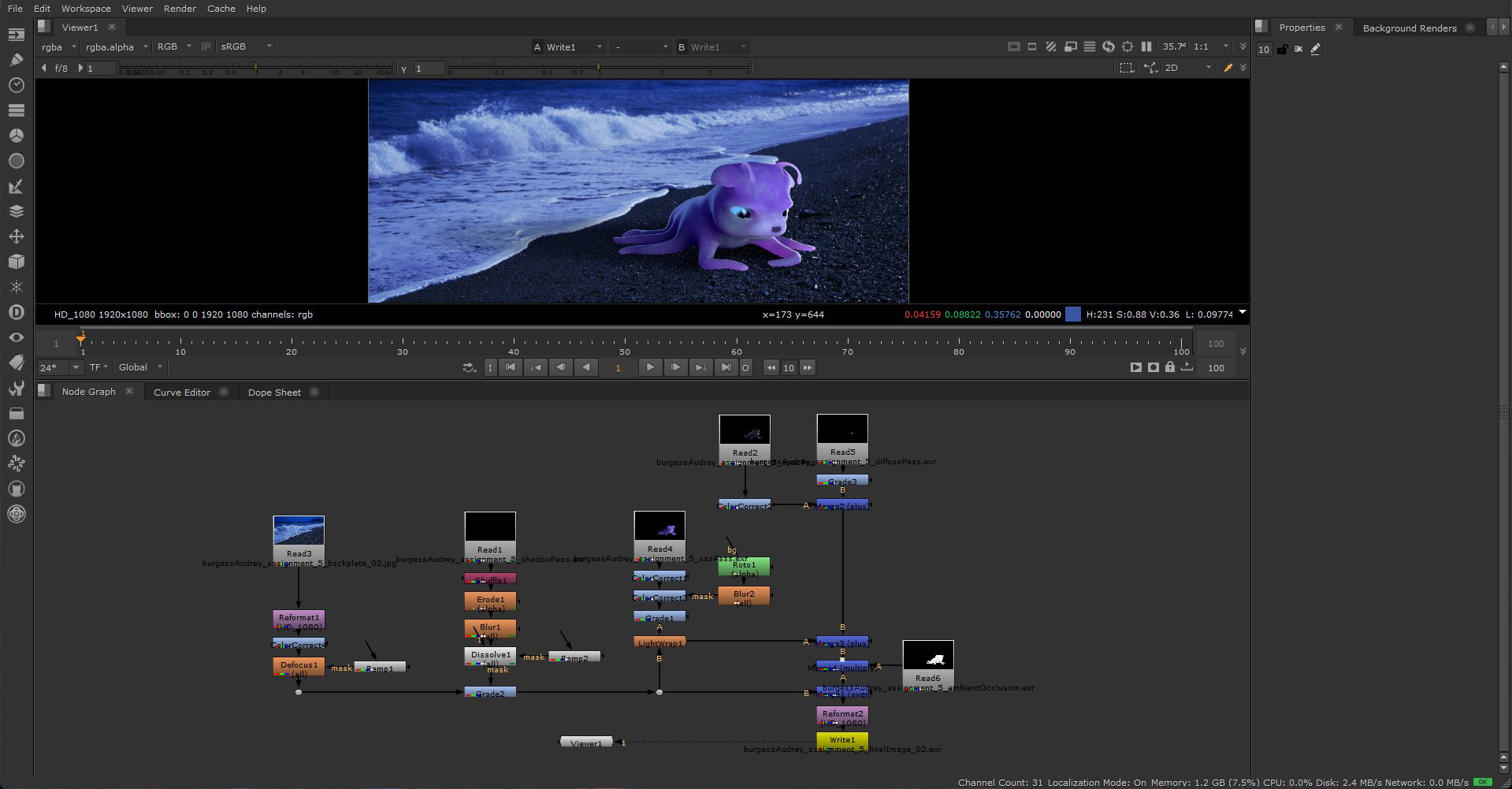This screenshot has width=1512, height=789.
Task: Open the MetaData nodes toolbar menu
Action: (x=17, y=363)
